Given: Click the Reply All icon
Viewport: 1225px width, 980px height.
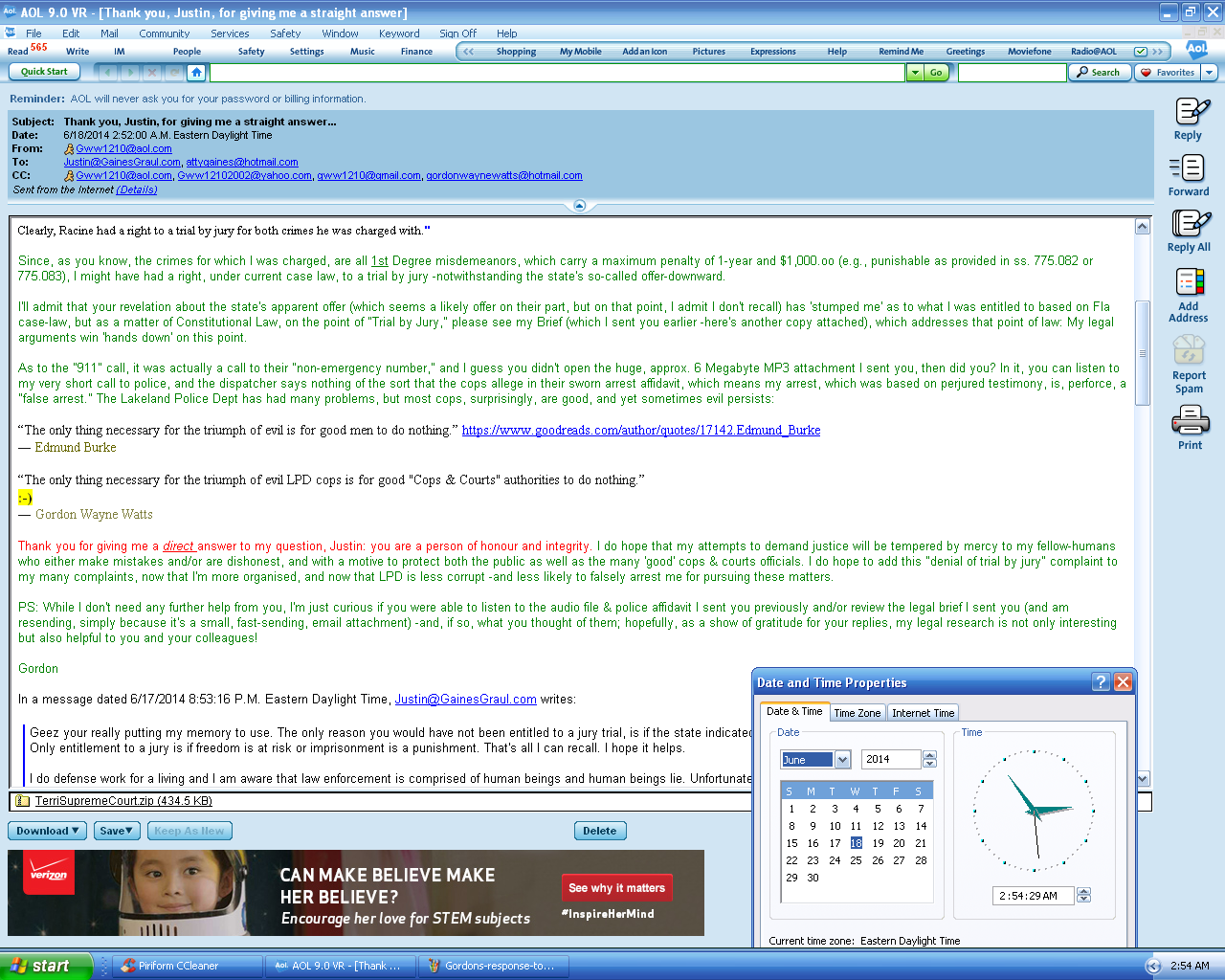Looking at the screenshot, I should click(x=1189, y=232).
